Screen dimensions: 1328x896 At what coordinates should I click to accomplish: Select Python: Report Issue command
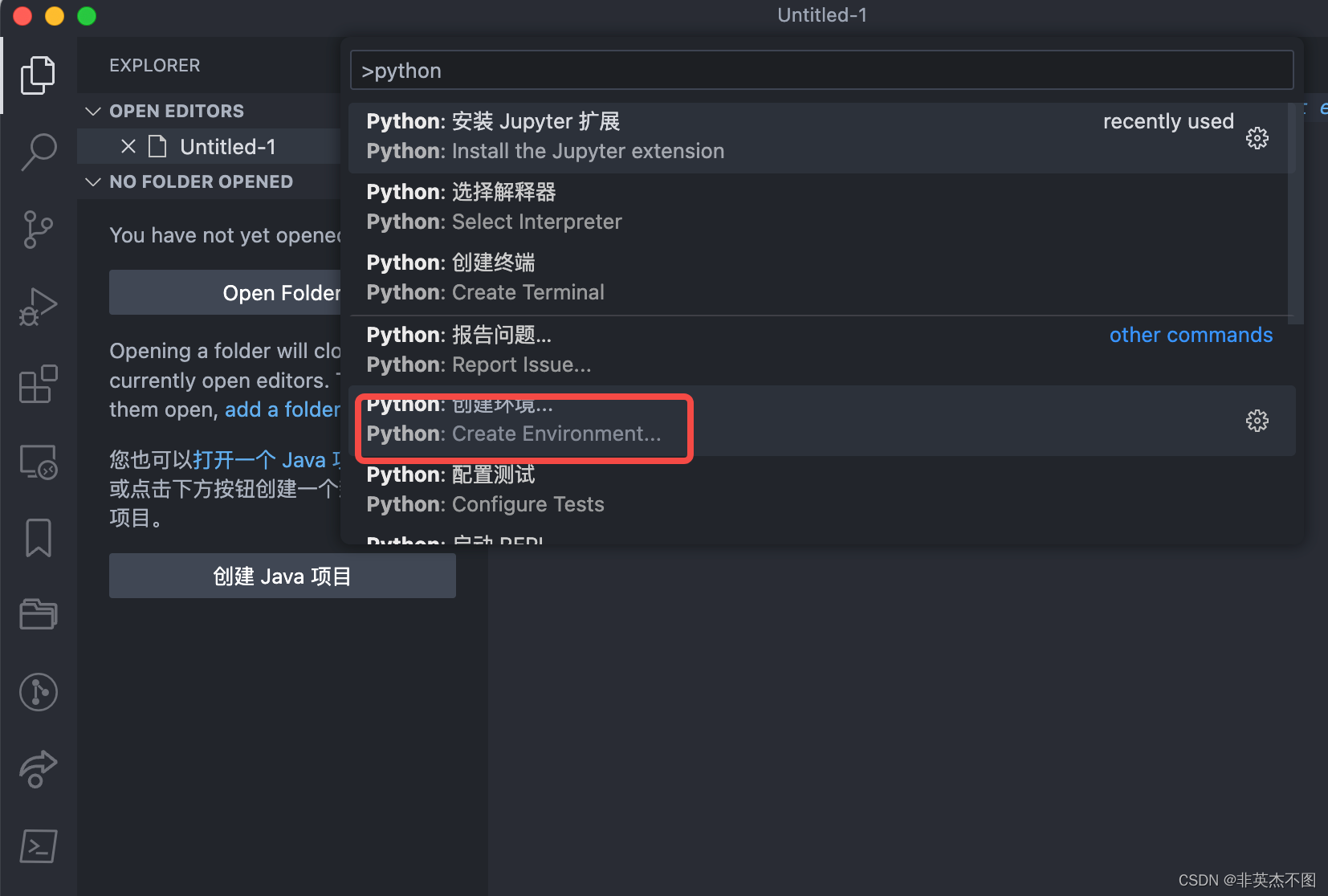tap(822, 350)
